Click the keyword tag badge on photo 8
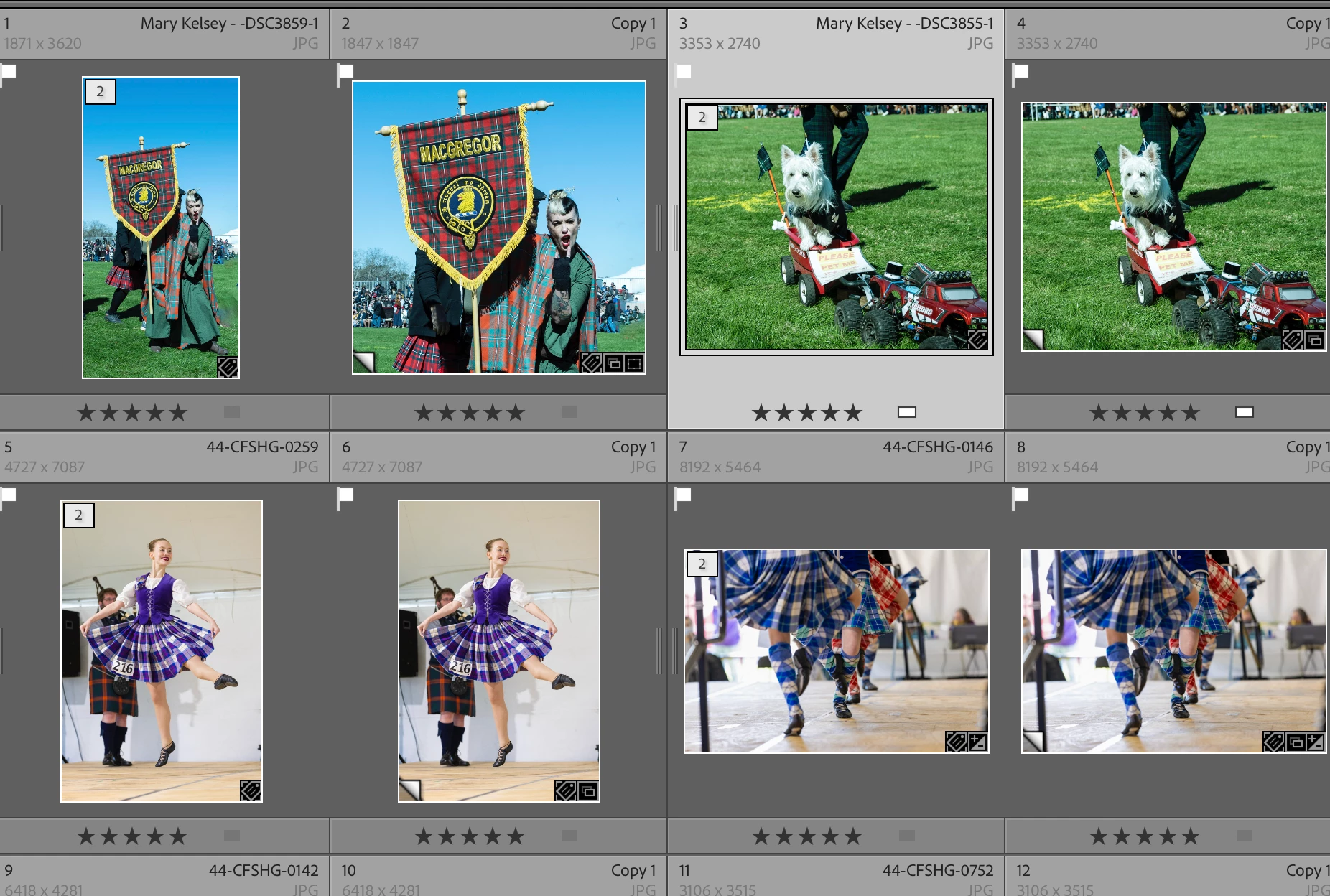The height and width of the screenshot is (896, 1330). (1273, 742)
